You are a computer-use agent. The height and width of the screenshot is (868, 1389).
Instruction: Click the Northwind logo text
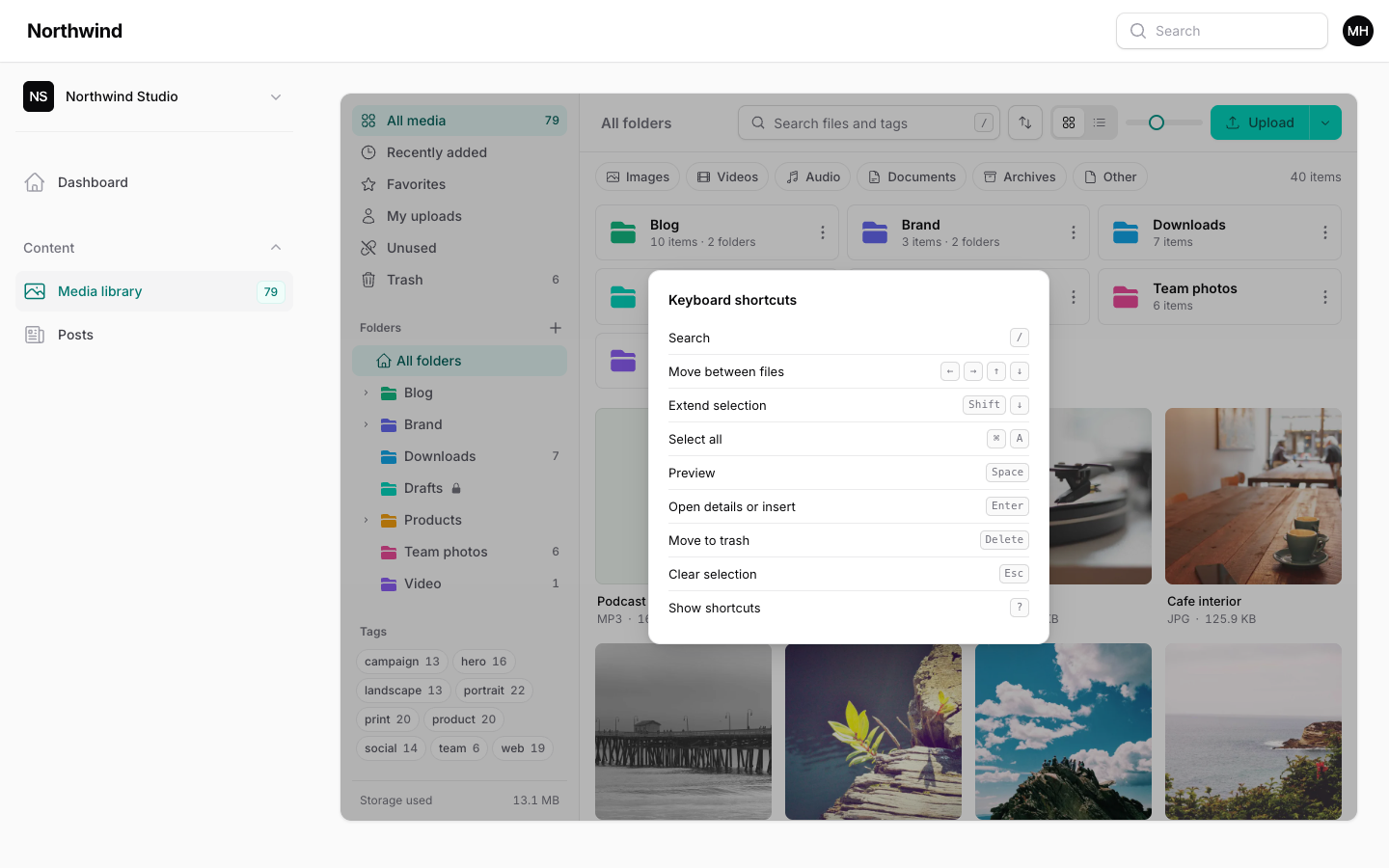click(75, 31)
